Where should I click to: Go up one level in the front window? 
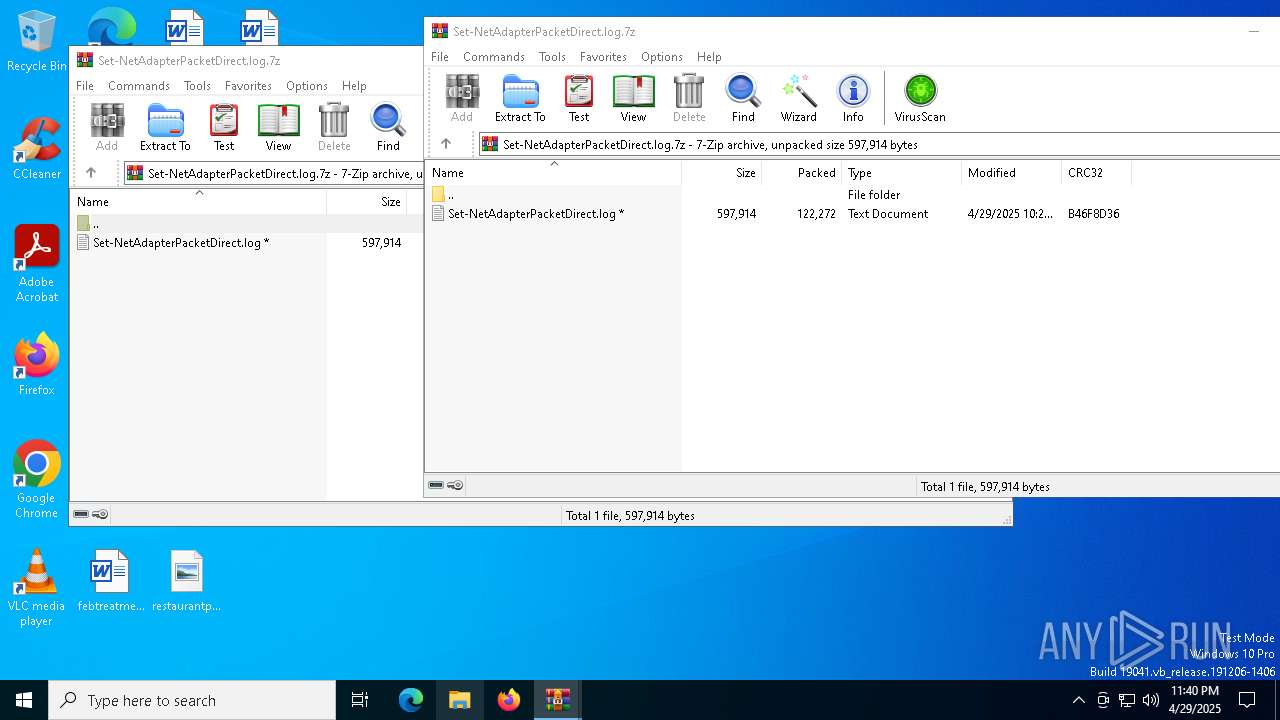point(446,144)
